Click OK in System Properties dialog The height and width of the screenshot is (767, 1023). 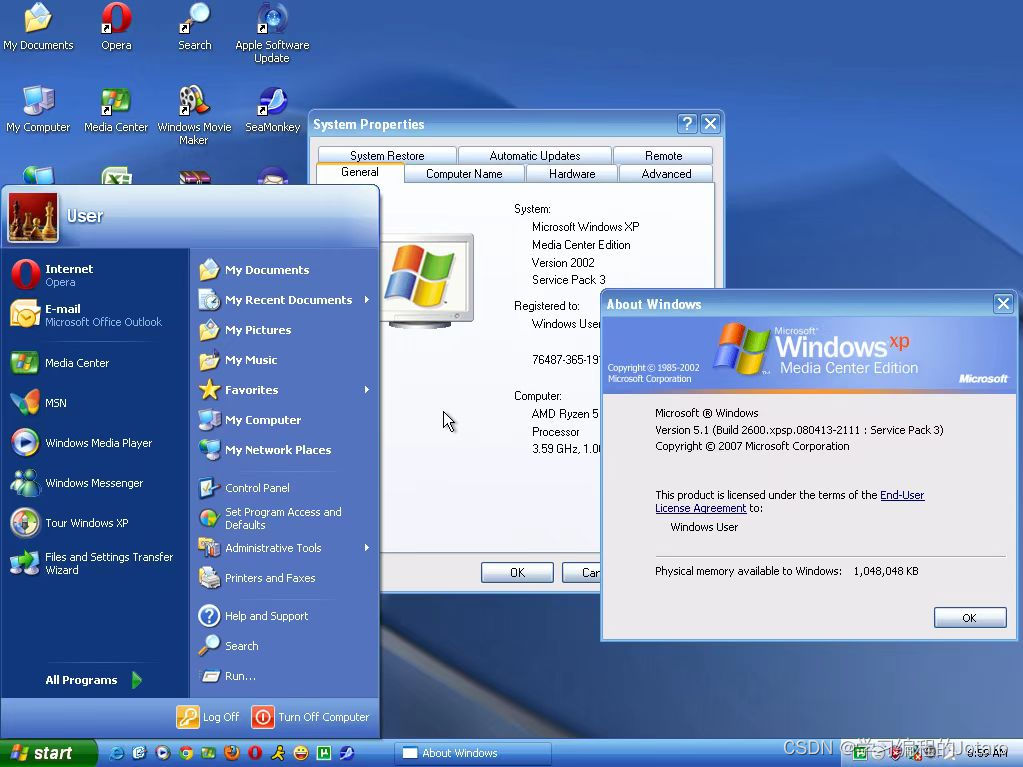pos(517,572)
